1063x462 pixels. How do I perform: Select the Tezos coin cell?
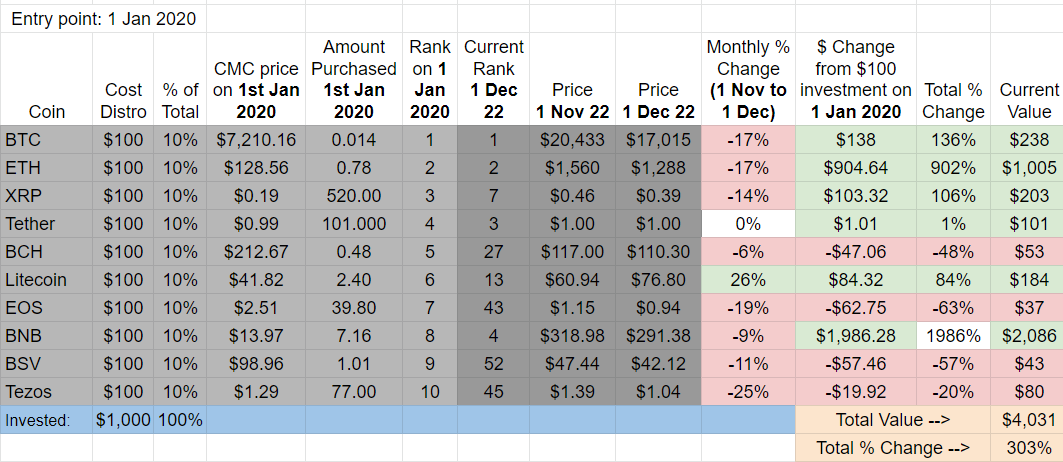pos(47,391)
